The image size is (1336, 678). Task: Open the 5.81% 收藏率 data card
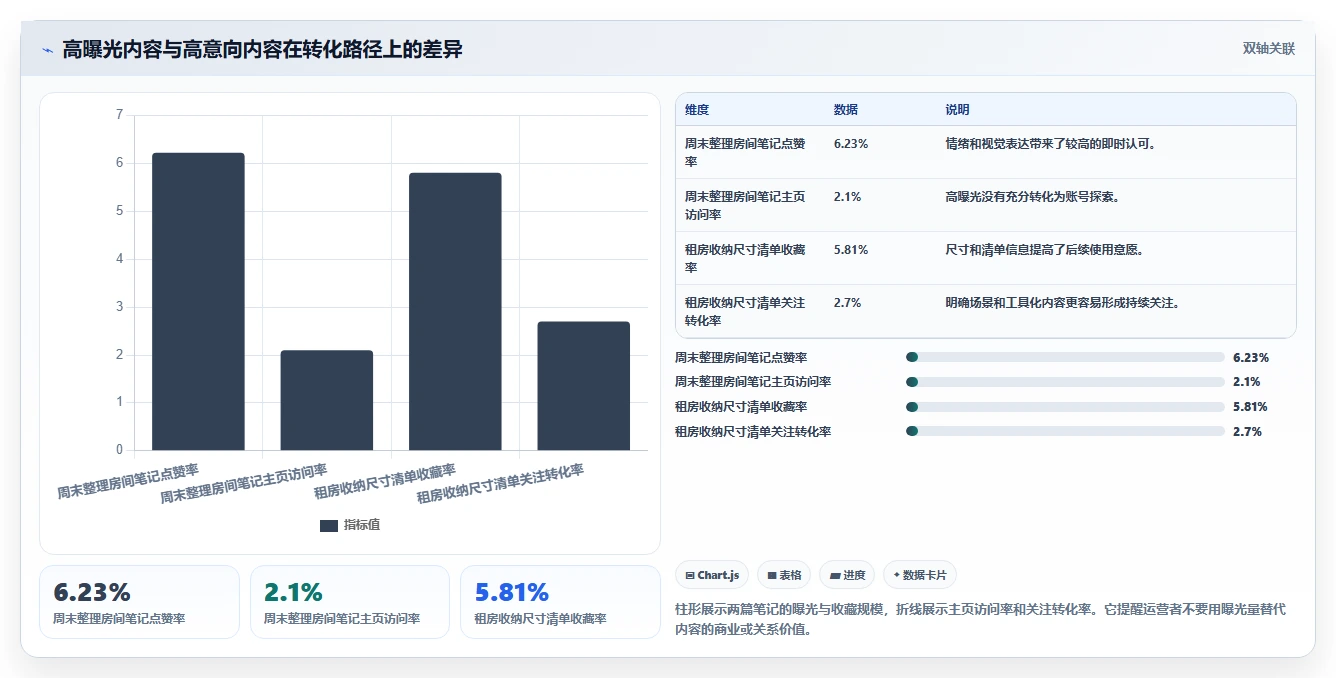click(560, 602)
